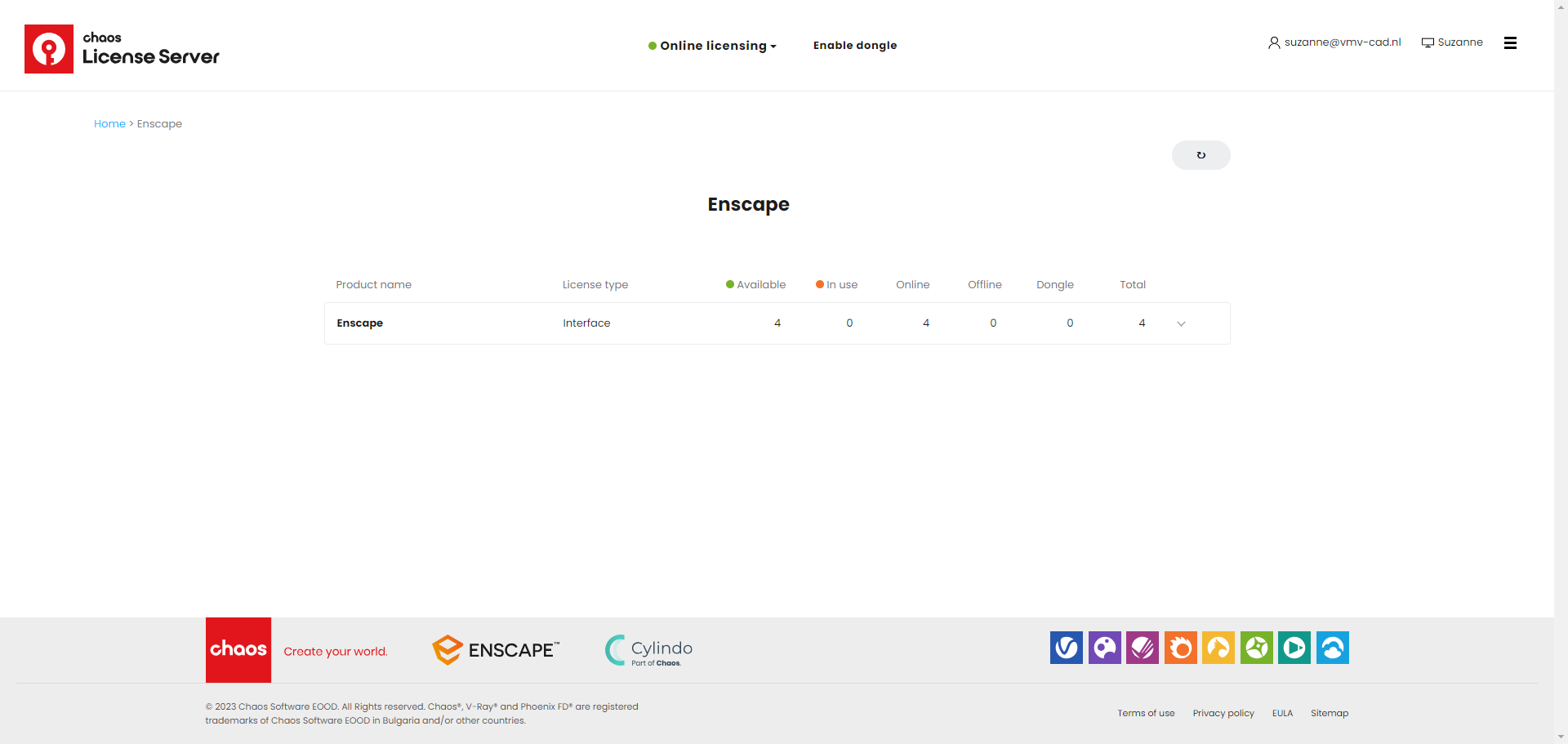Click the In use column header
This screenshot has width=1568, height=744.
click(x=837, y=285)
